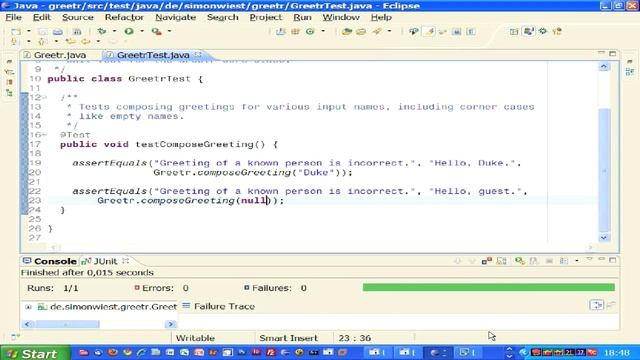640x360 pixels.
Task: Switch to the Console view tab
Action: [50, 261]
